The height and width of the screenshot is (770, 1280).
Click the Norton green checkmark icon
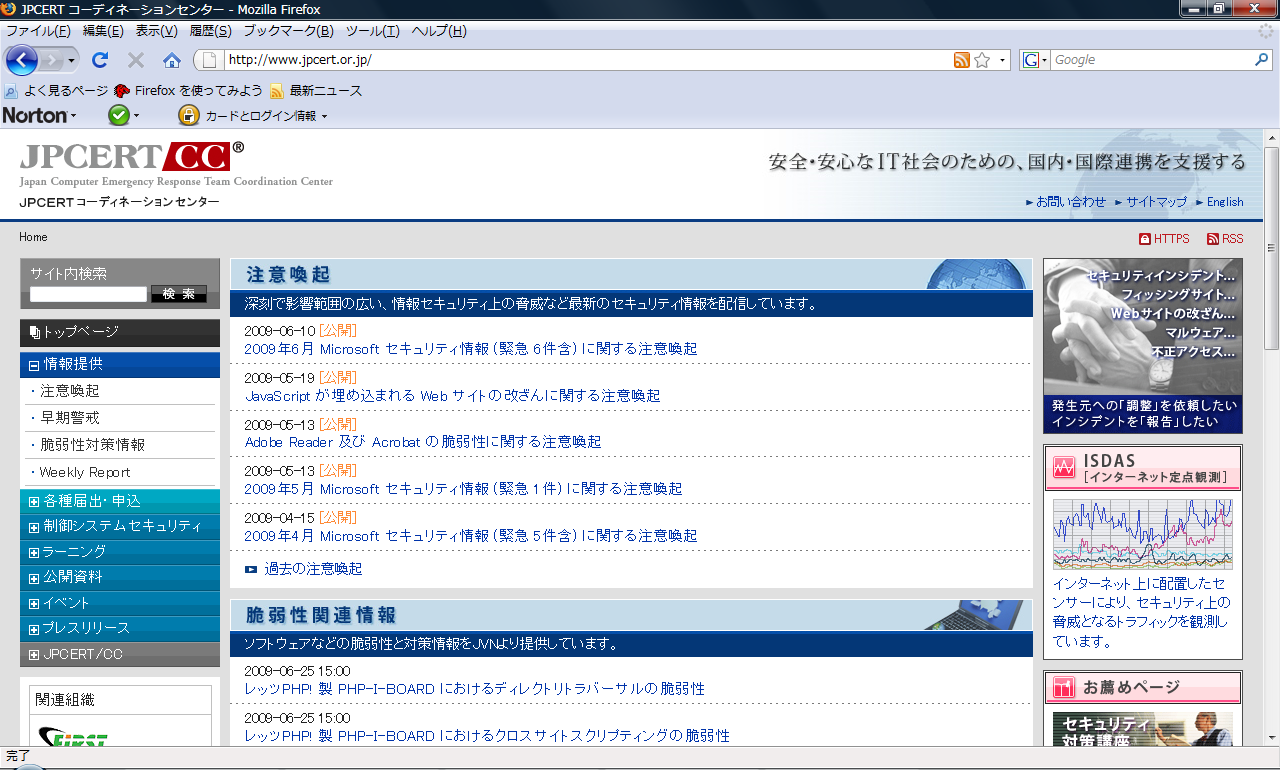119,115
